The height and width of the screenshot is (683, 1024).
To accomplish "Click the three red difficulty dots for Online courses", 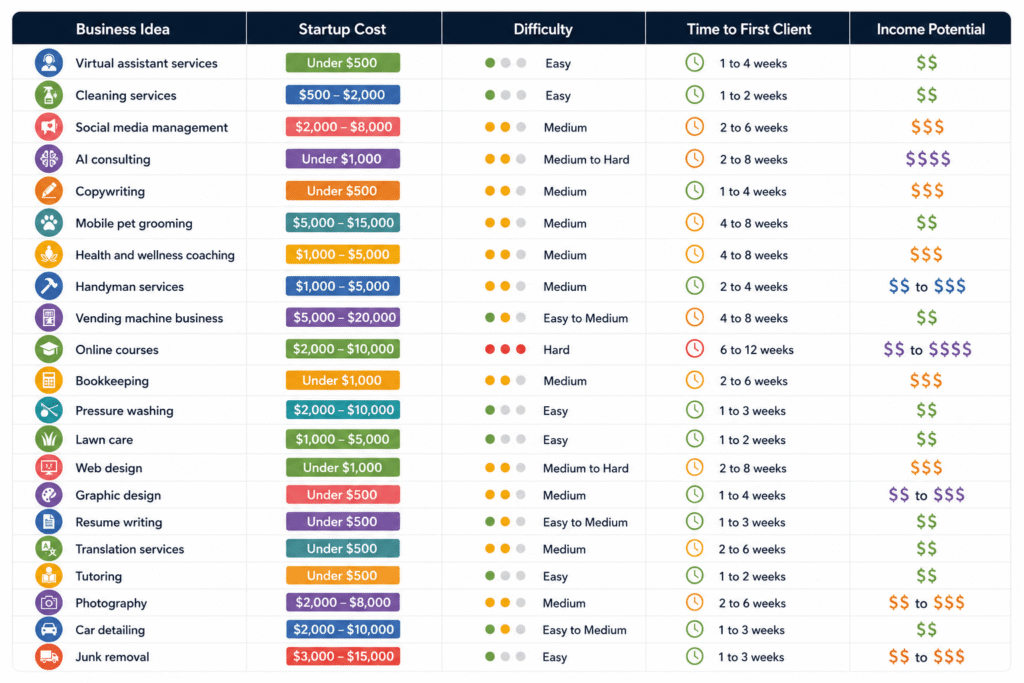I will coord(505,349).
